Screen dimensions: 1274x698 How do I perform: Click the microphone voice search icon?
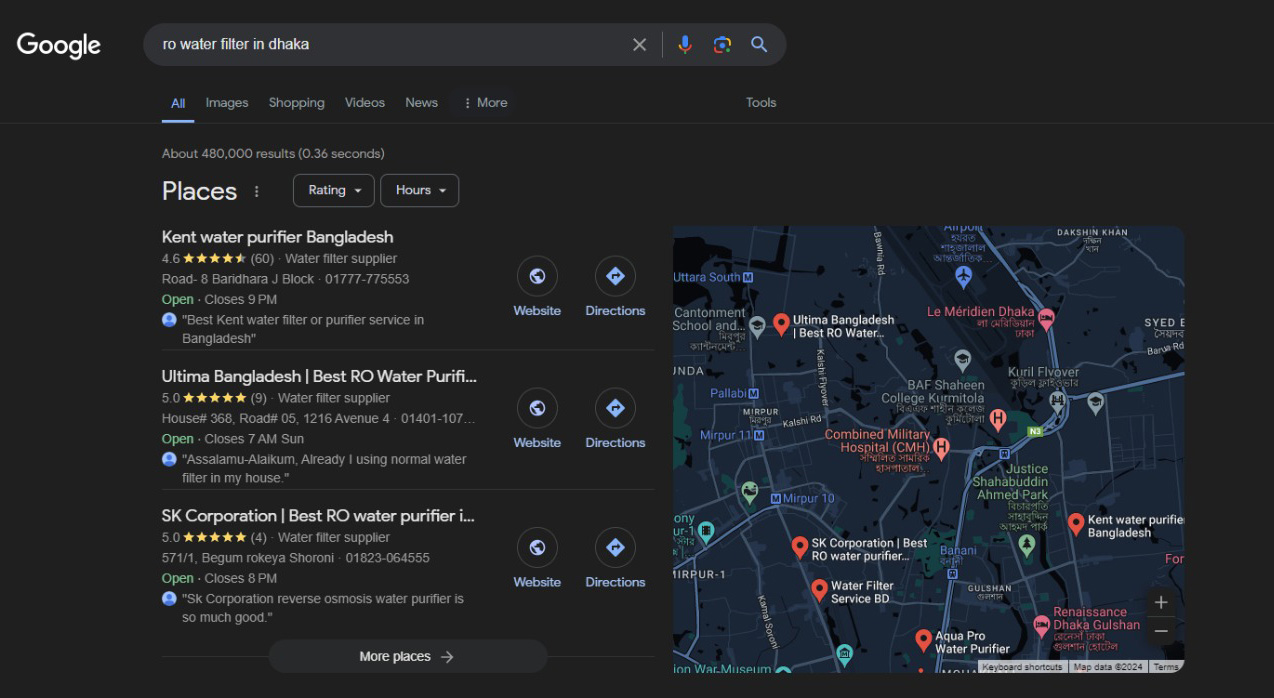[685, 45]
